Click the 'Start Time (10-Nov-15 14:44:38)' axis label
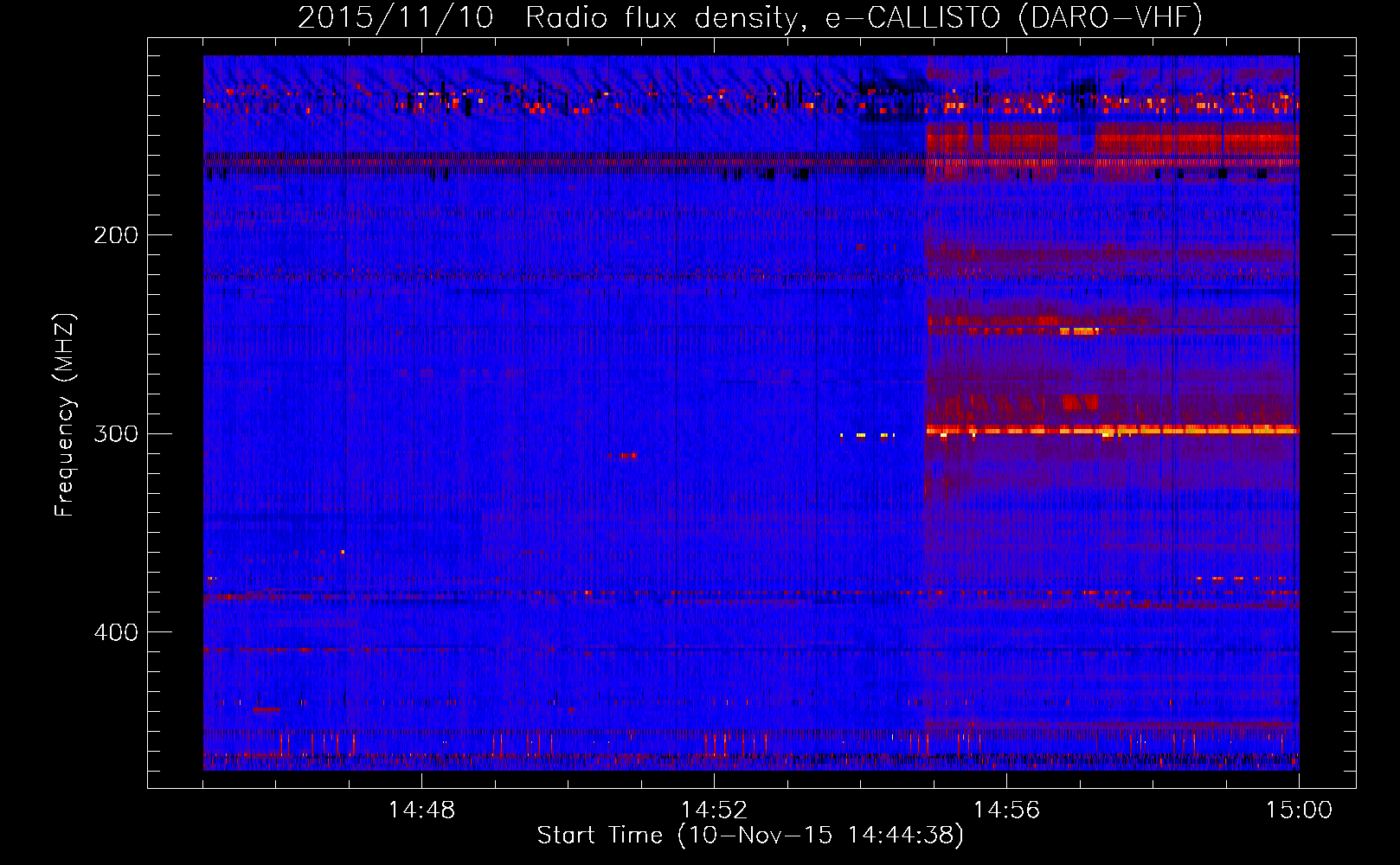Viewport: 1400px width, 865px height. (750, 836)
